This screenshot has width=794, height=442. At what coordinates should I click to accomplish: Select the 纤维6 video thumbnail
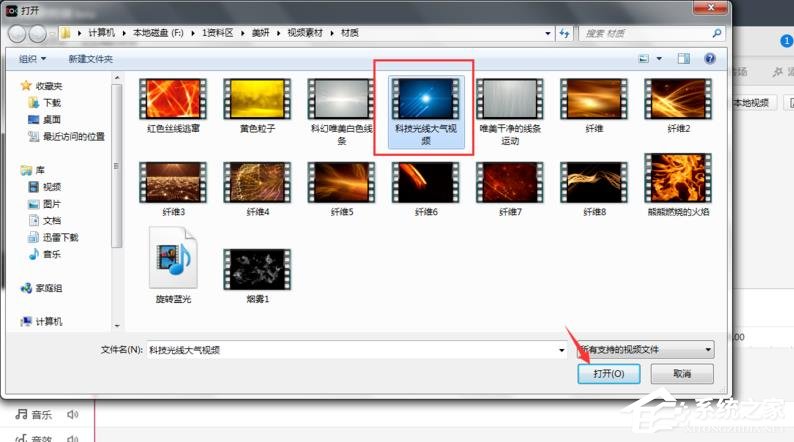426,183
